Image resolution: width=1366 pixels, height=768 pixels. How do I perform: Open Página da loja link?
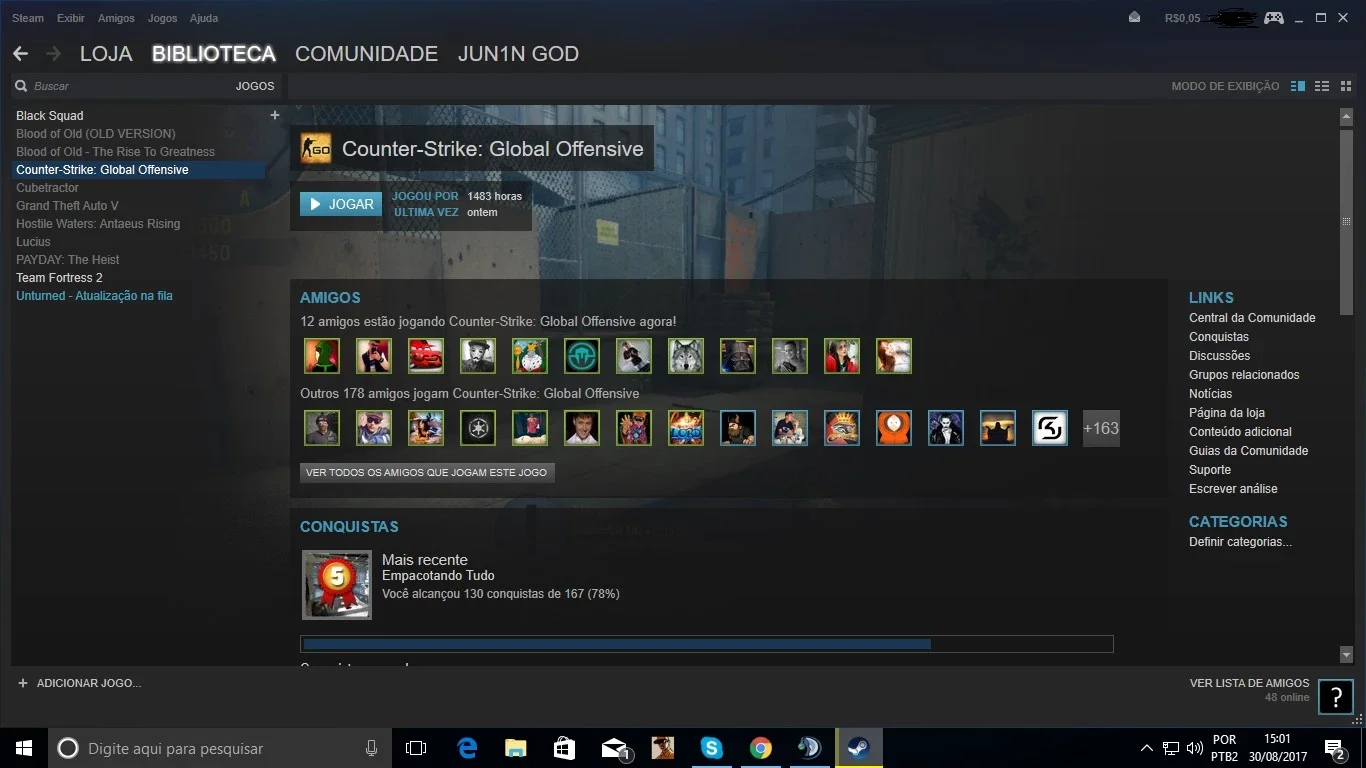coord(1227,413)
